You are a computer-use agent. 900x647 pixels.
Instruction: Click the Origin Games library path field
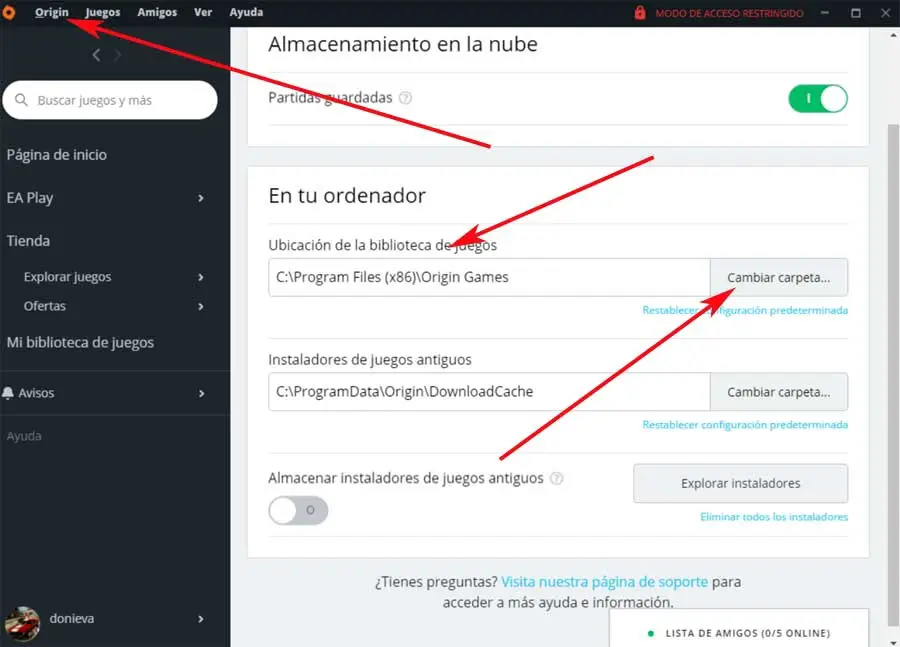click(x=489, y=277)
